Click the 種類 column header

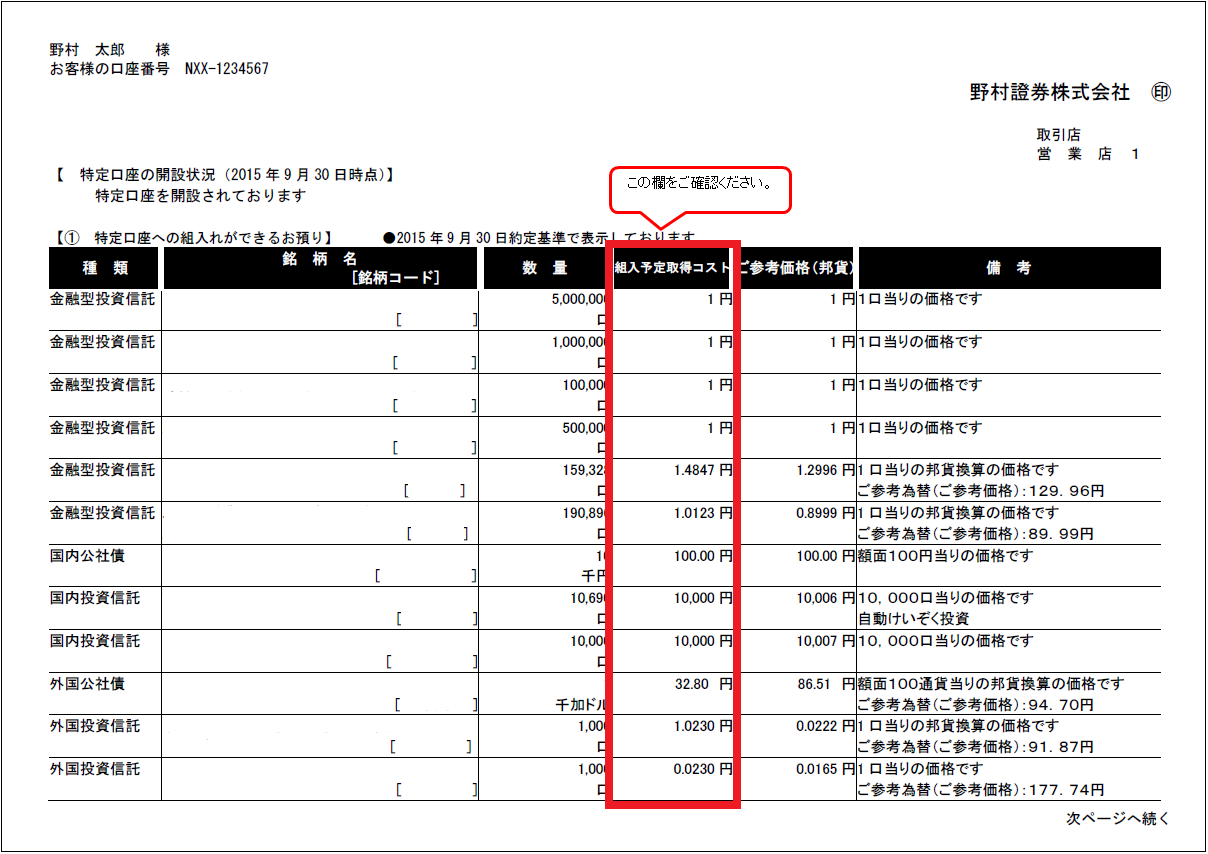point(104,268)
